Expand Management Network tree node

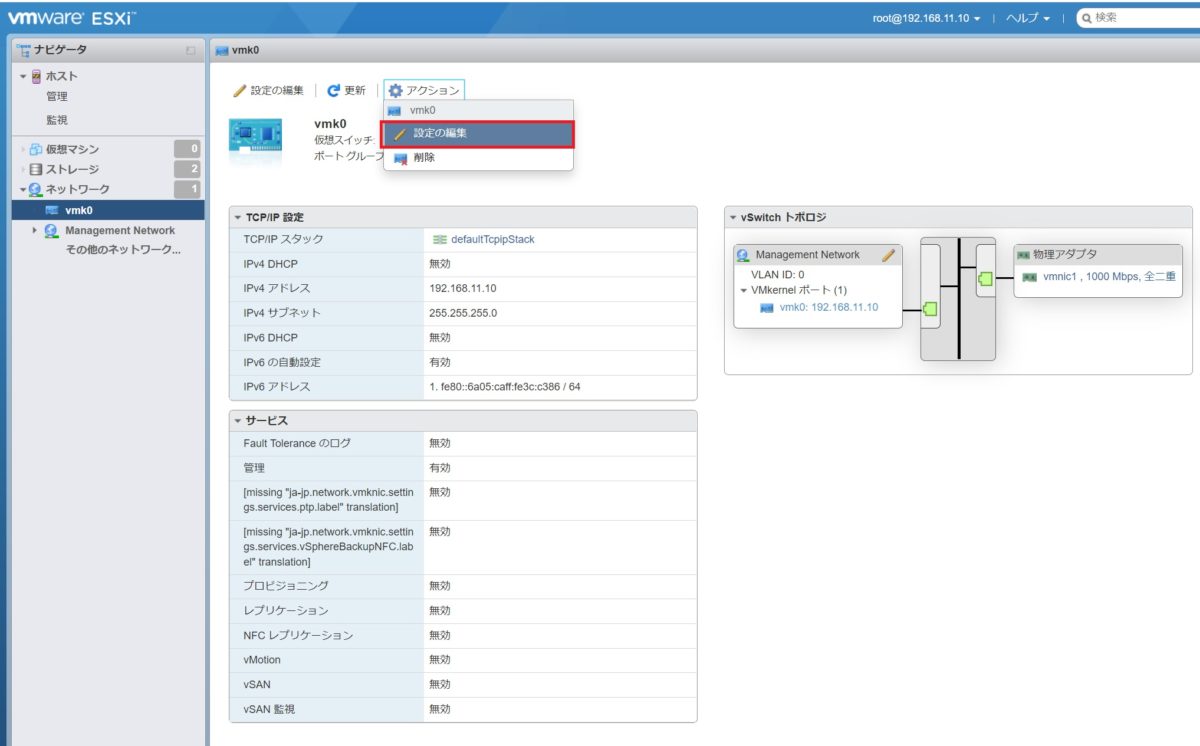click(35, 230)
